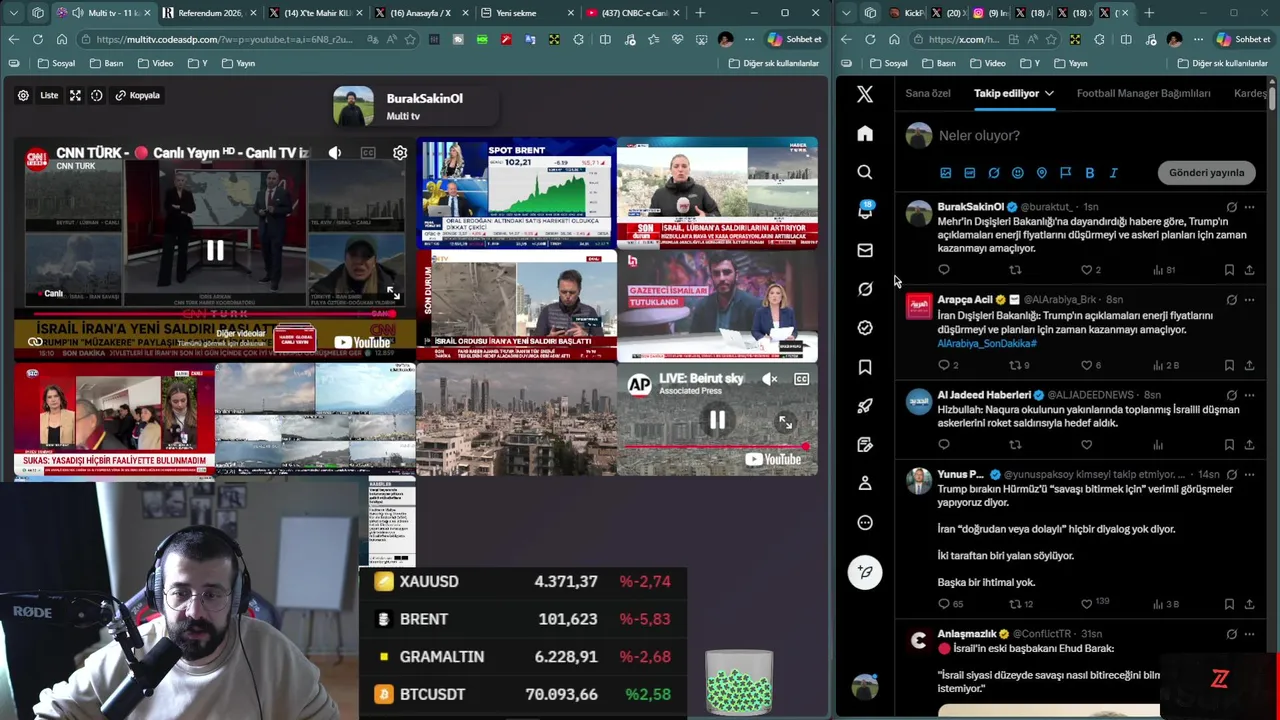Open 'Football Manager Bağımlıları' list tab

1143,93
